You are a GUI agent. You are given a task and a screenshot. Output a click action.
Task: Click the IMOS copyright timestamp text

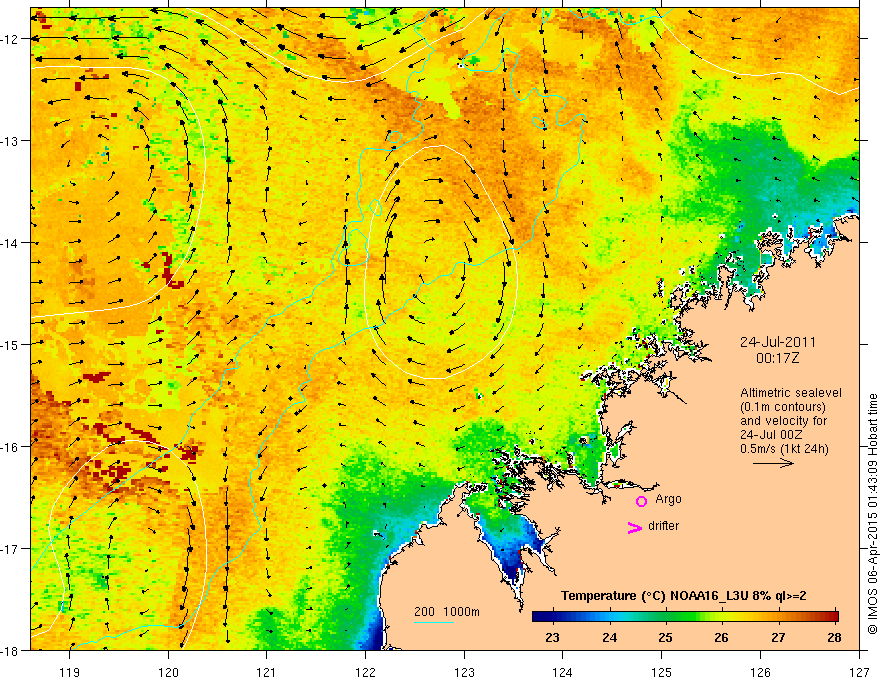coord(873,514)
